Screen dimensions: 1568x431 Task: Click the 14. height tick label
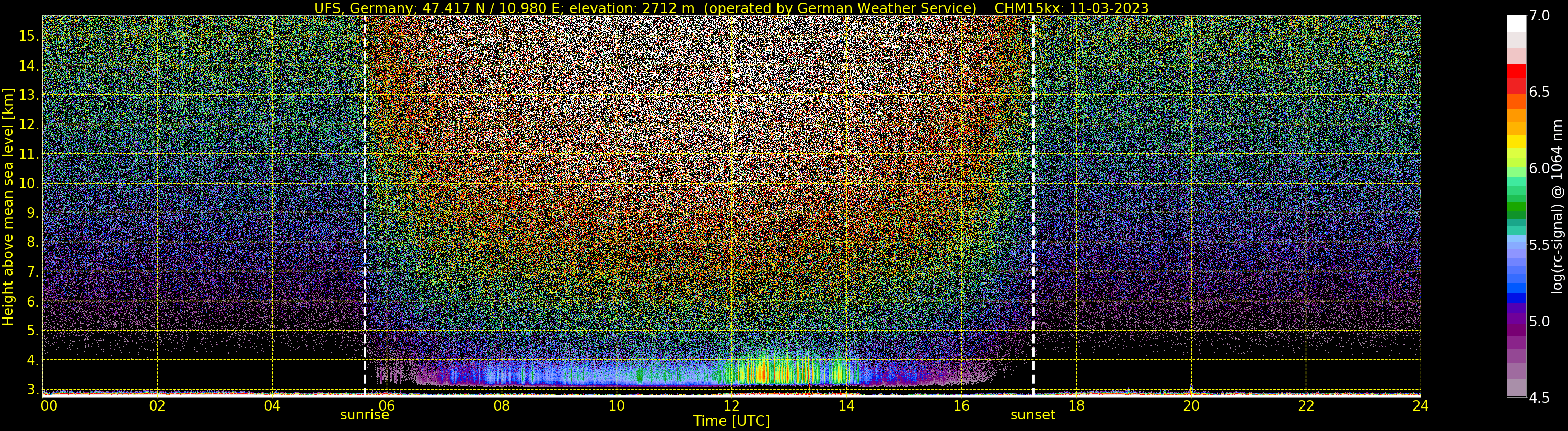coord(29,65)
